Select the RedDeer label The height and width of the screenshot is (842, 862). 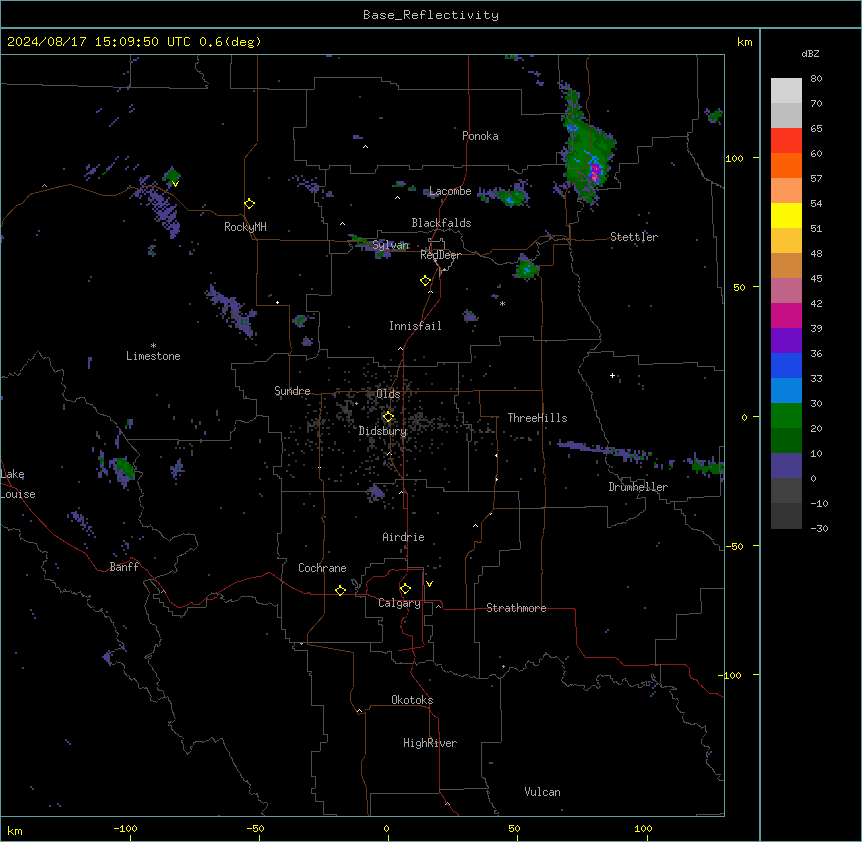click(440, 255)
